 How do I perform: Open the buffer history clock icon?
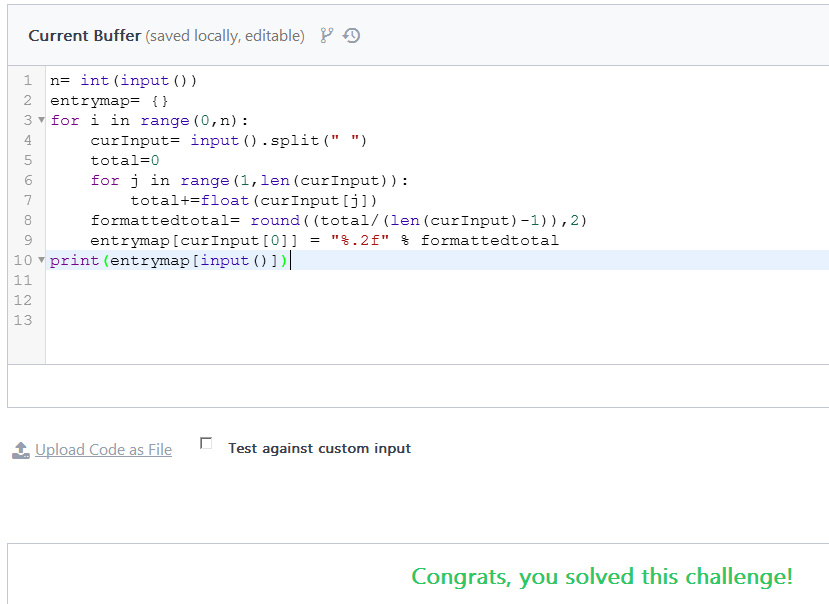click(x=351, y=36)
